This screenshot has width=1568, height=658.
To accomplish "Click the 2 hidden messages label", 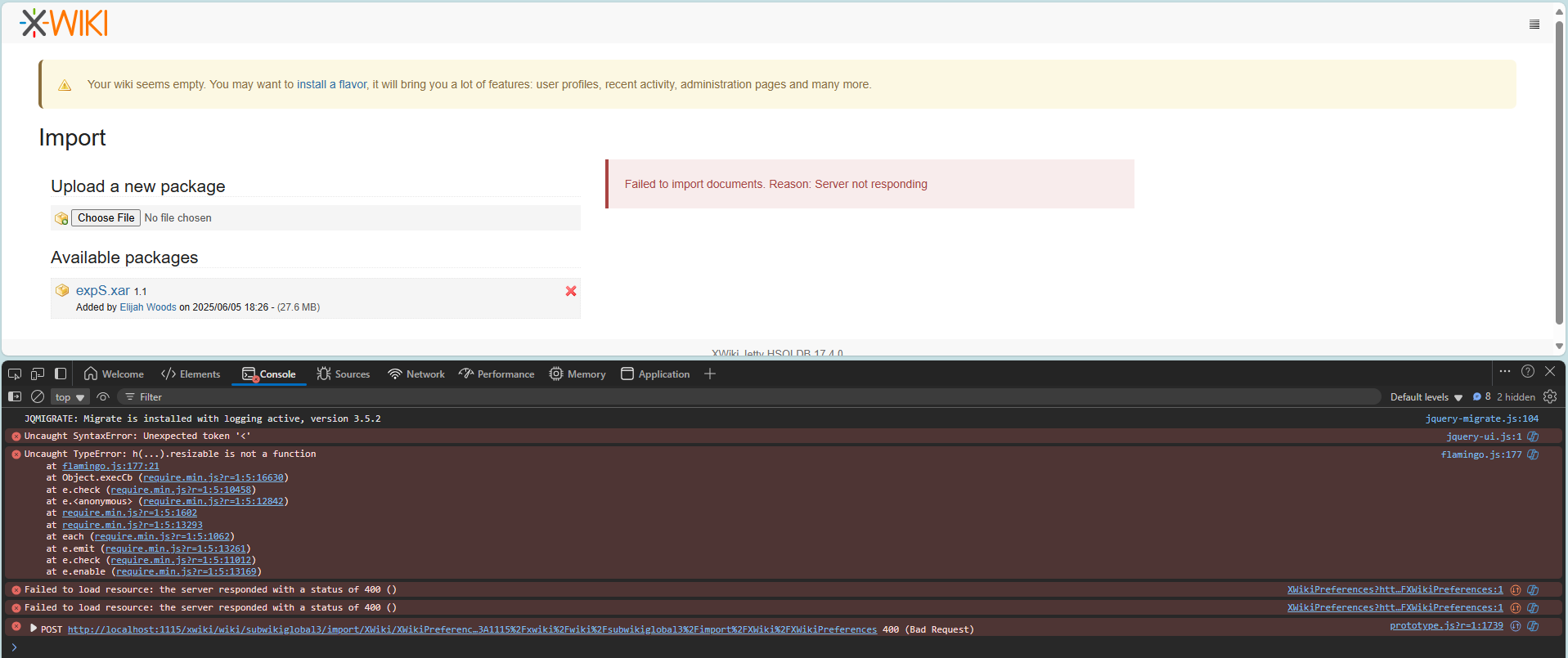I will (1516, 396).
